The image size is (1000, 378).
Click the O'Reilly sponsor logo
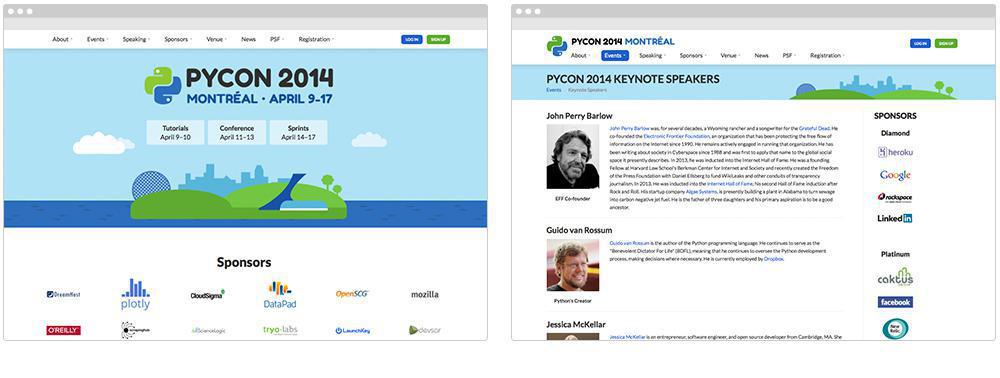coord(63,330)
